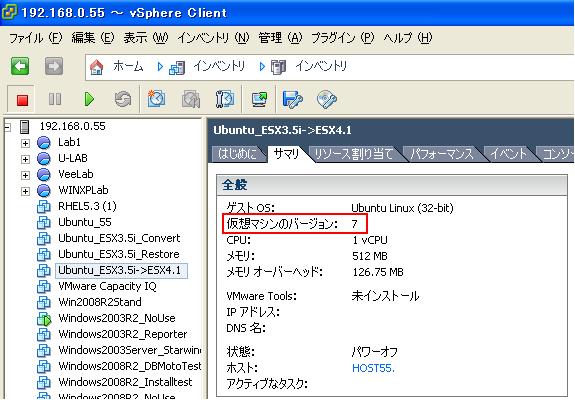Collapse the 192.168.0.55 host node
This screenshot has height=400, width=575.
coord(8,128)
